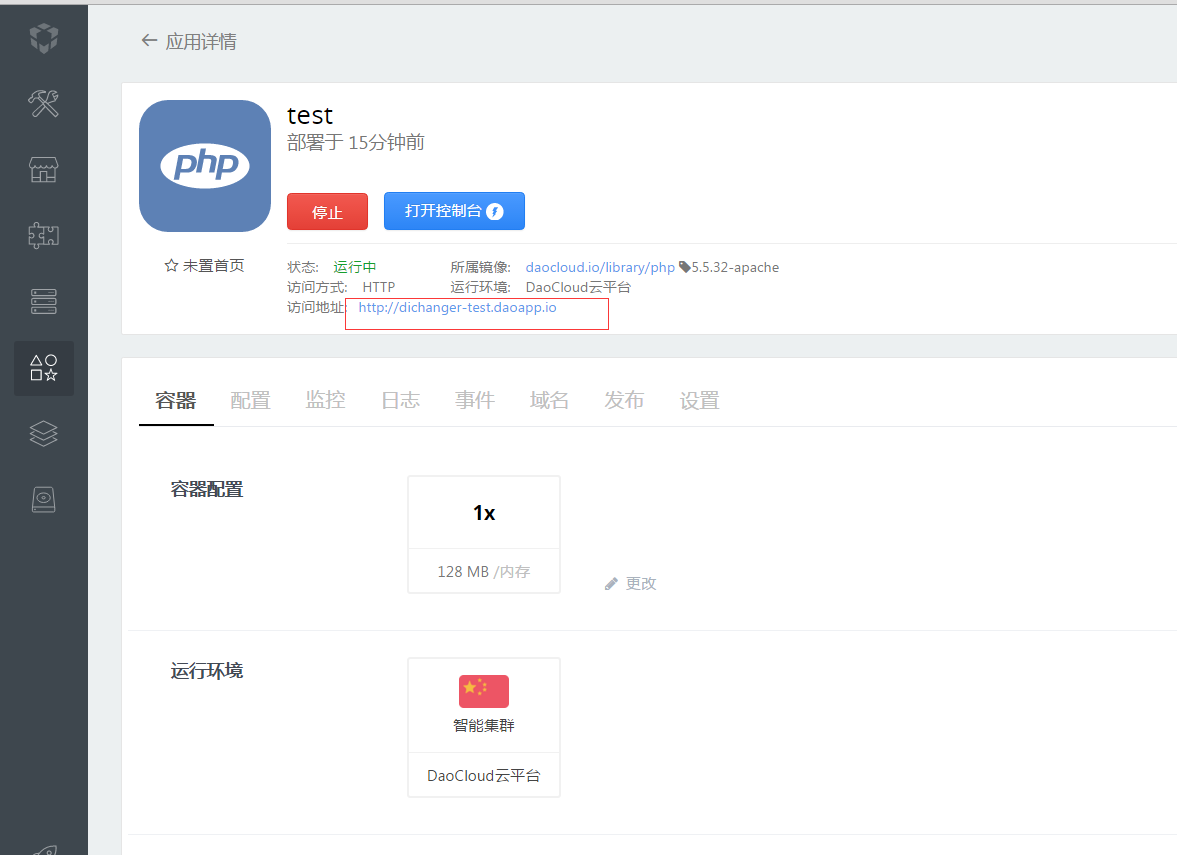The width and height of the screenshot is (1177, 855).
Task: Open the server hosts sidebar icon
Action: tap(44, 301)
